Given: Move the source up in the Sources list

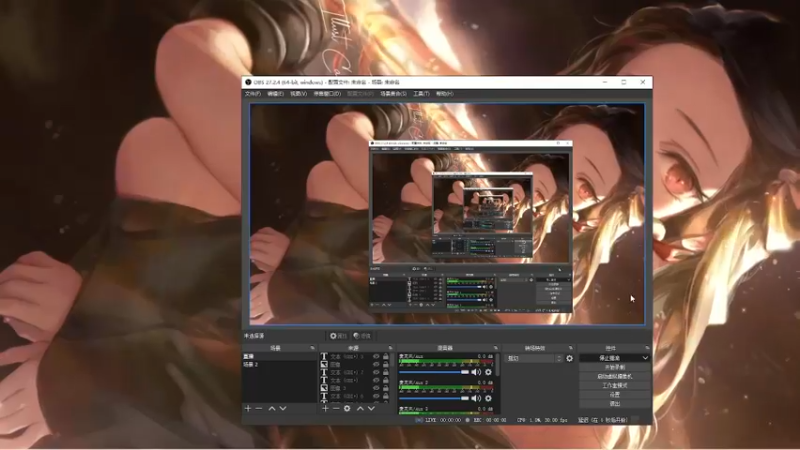Looking at the screenshot, I should pos(360,408).
